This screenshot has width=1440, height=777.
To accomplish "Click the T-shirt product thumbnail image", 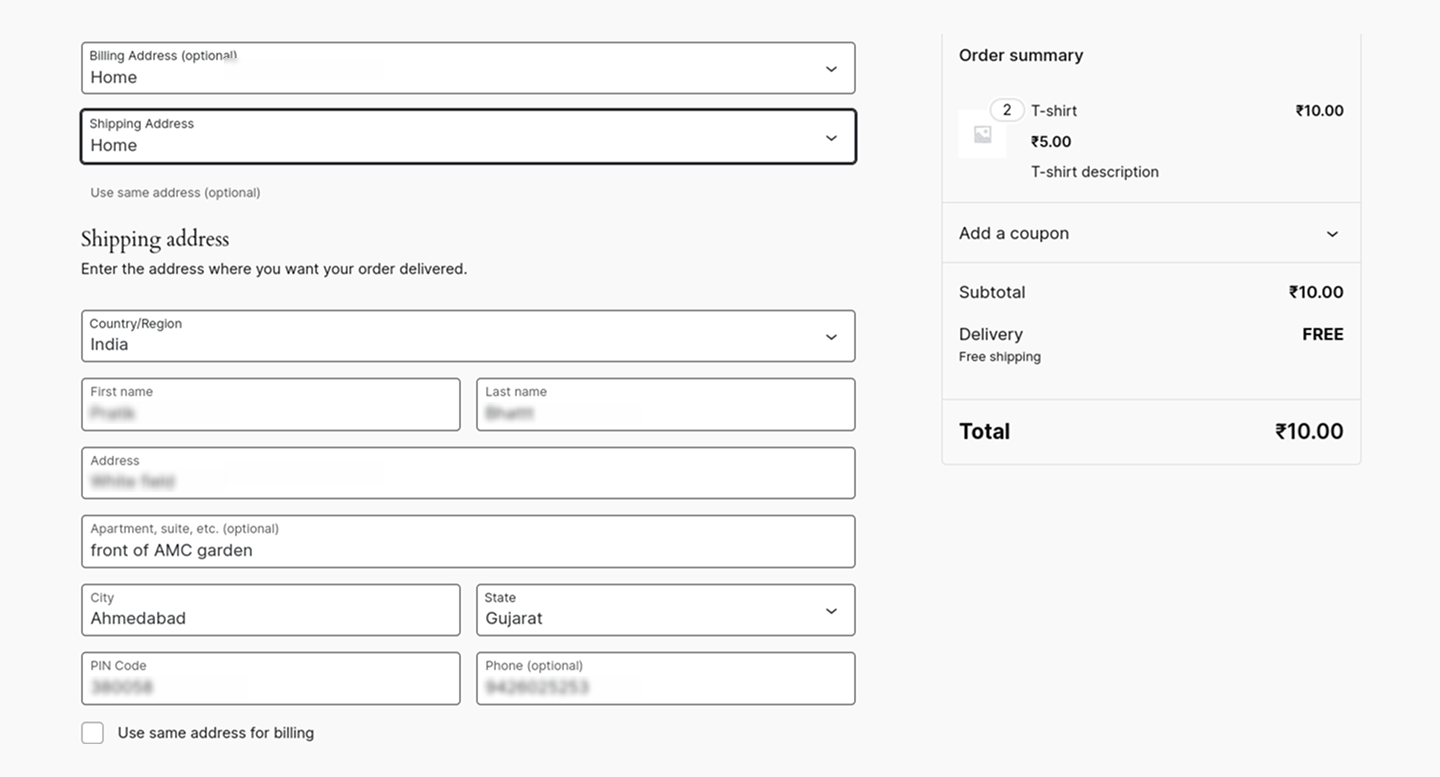I will point(983,135).
